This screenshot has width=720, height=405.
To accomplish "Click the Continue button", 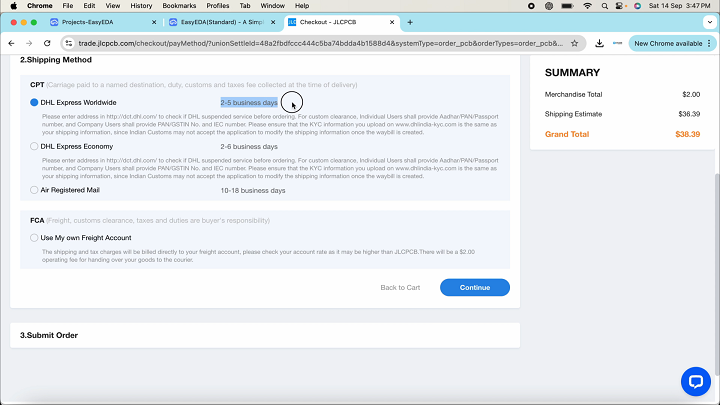I will pos(475,287).
